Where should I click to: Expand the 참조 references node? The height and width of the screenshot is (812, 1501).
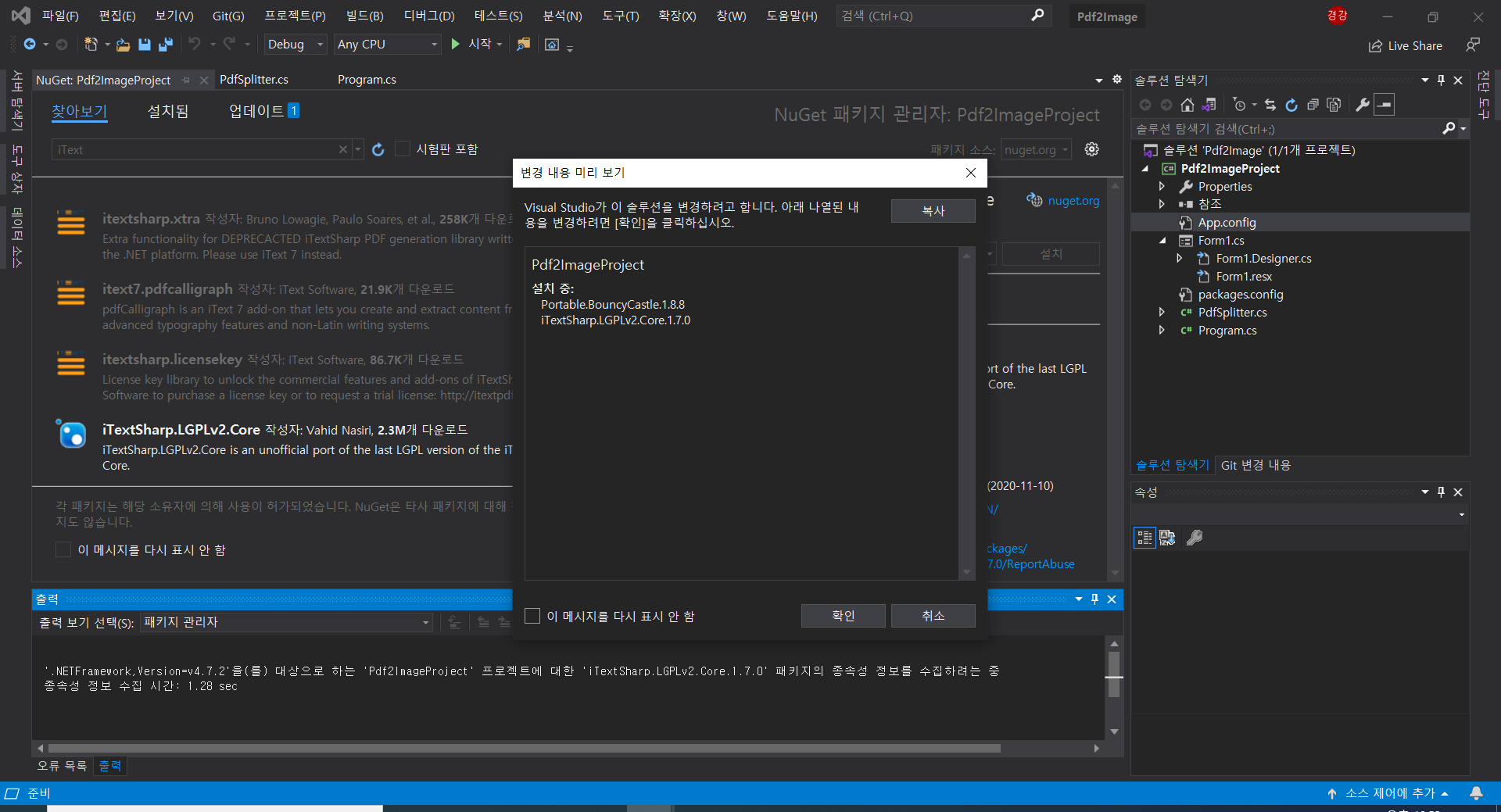click(x=1162, y=204)
